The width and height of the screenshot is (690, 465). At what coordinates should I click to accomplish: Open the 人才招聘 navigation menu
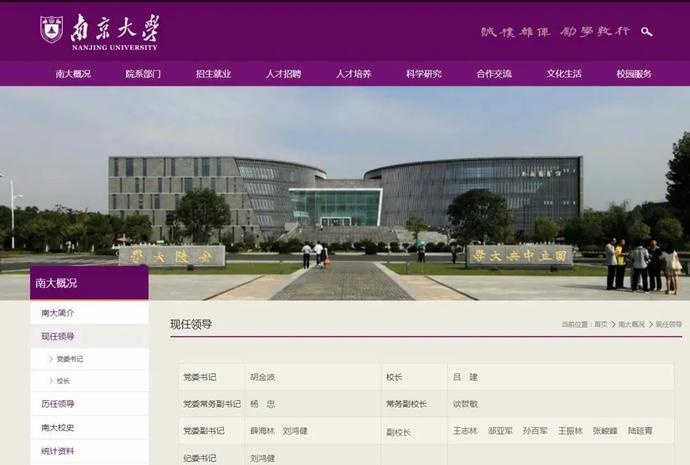pyautogui.click(x=283, y=74)
